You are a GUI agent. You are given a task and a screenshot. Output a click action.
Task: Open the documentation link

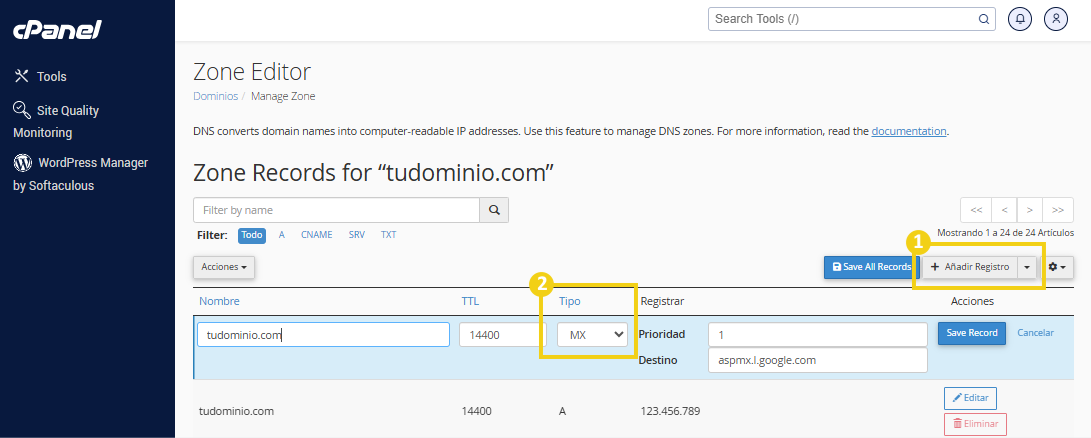(x=908, y=131)
